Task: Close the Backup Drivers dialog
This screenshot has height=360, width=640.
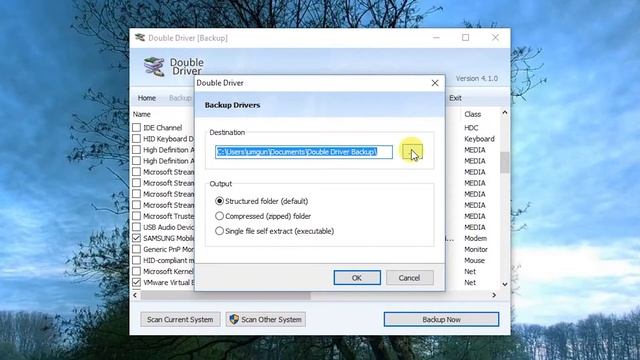Action: 435,83
